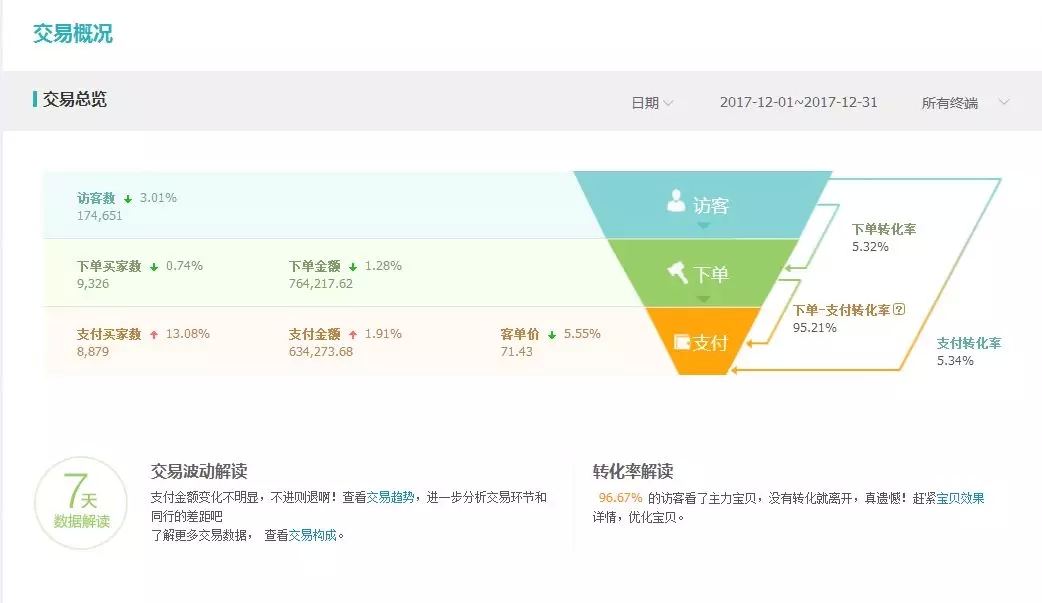Open the date range 2017-12-01~2017-12-31 picker
Viewport: 1042px width, 603px height.
point(799,101)
